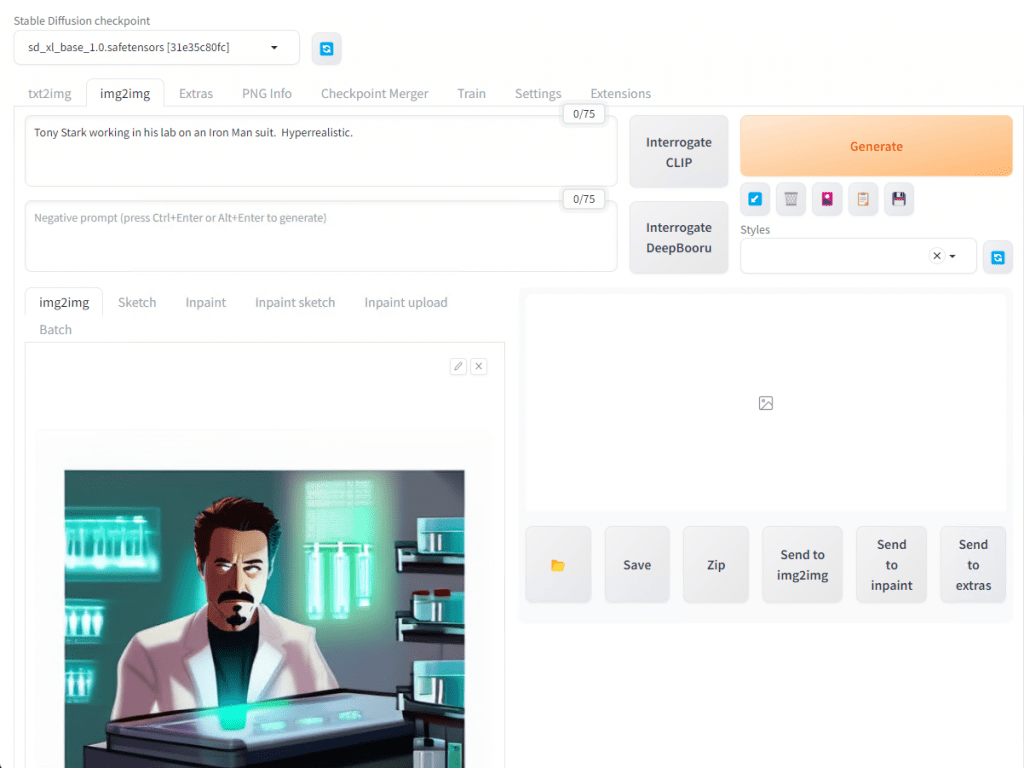This screenshot has width=1024, height=768.
Task: Expand the Styles dropdown arrow
Action: click(x=953, y=256)
